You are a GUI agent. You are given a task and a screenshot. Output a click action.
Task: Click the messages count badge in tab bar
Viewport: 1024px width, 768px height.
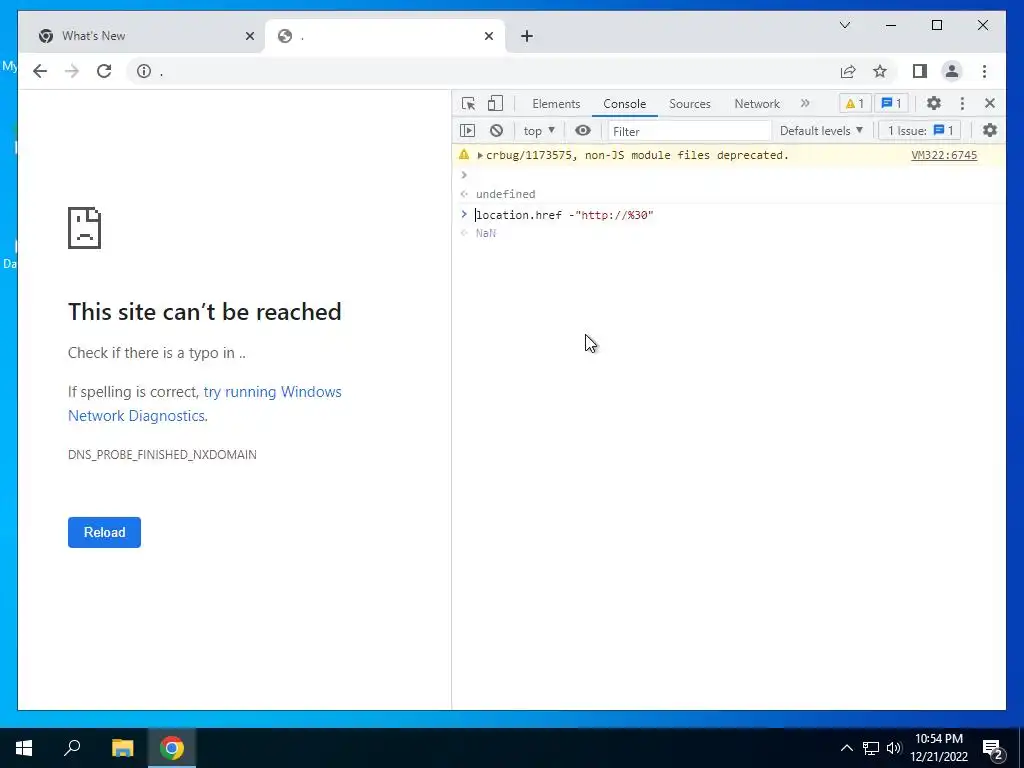(891, 103)
